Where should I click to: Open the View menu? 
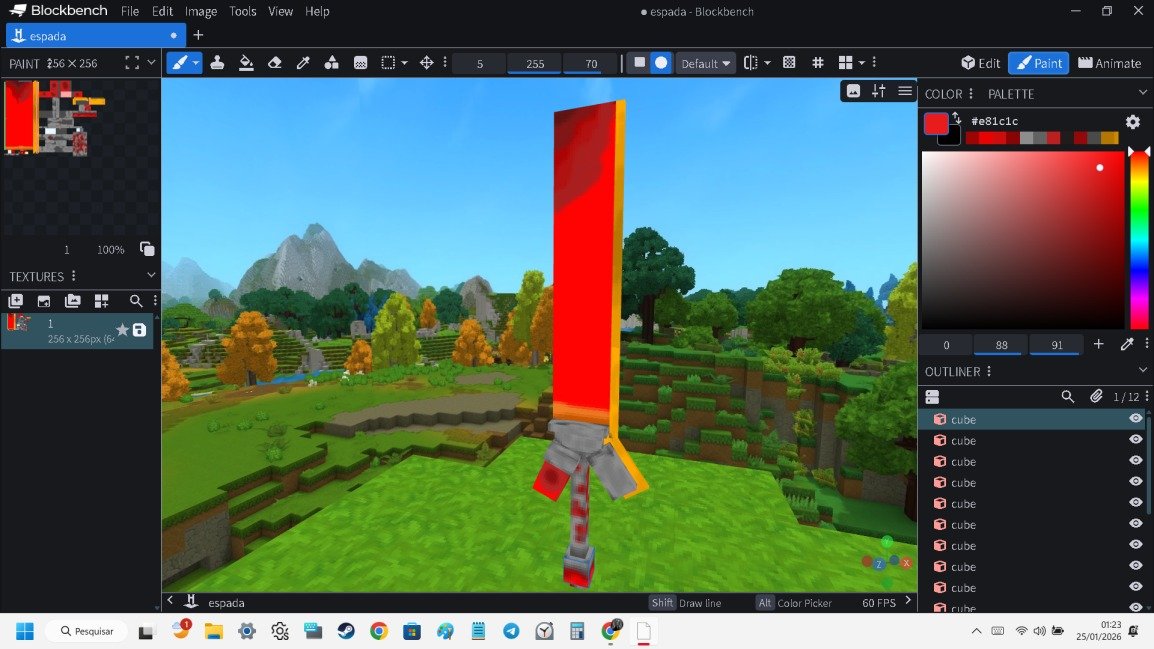click(280, 11)
